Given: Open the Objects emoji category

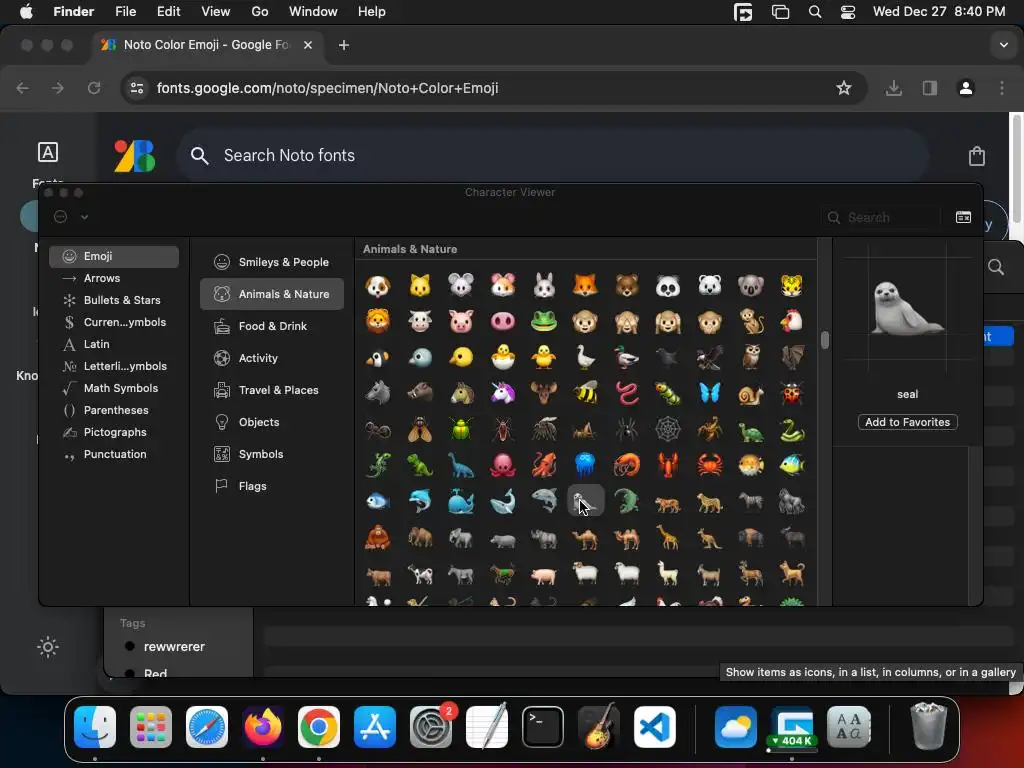Looking at the screenshot, I should pyautogui.click(x=272, y=422).
